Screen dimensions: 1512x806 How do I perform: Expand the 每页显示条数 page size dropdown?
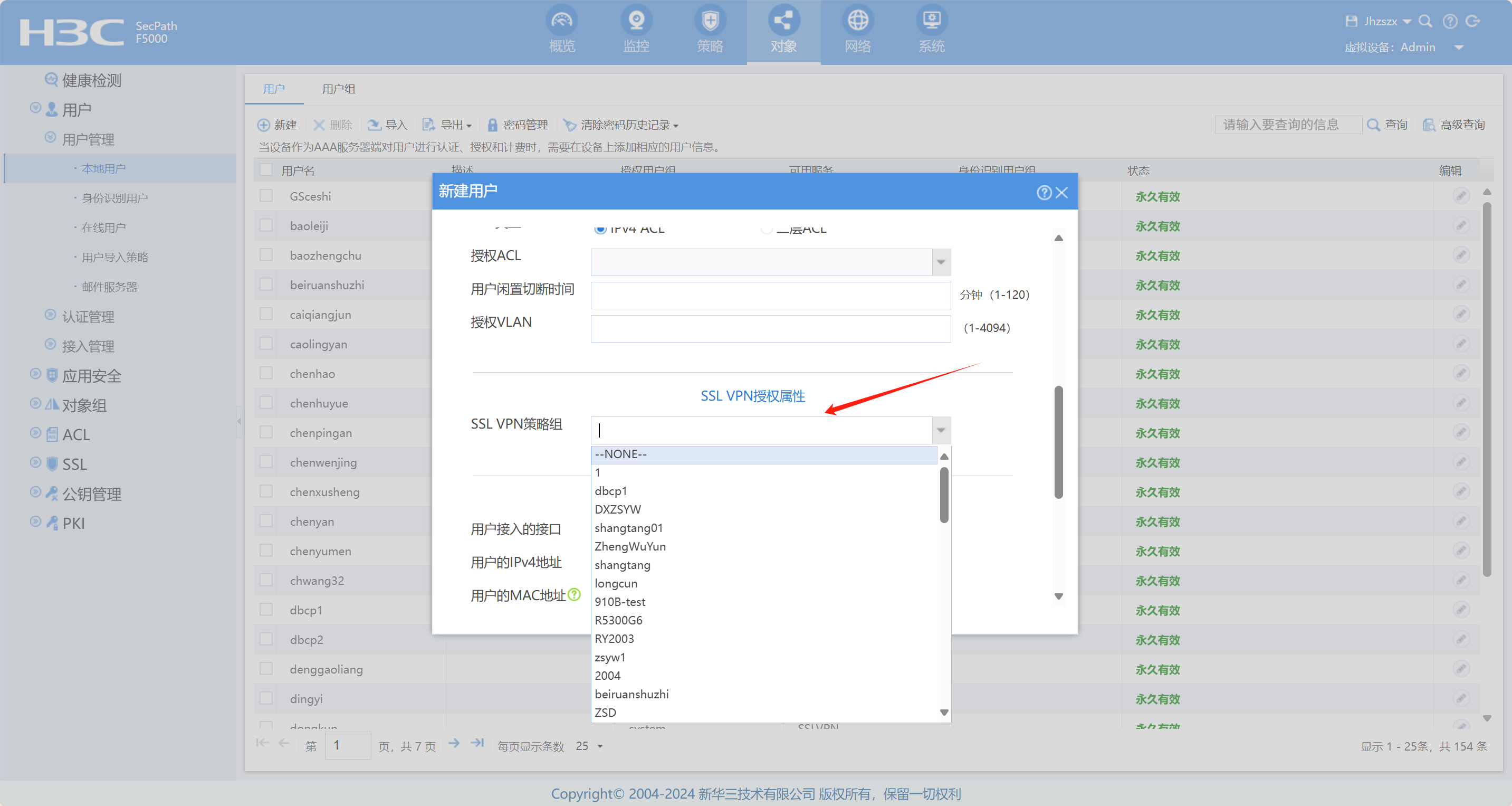point(600,746)
